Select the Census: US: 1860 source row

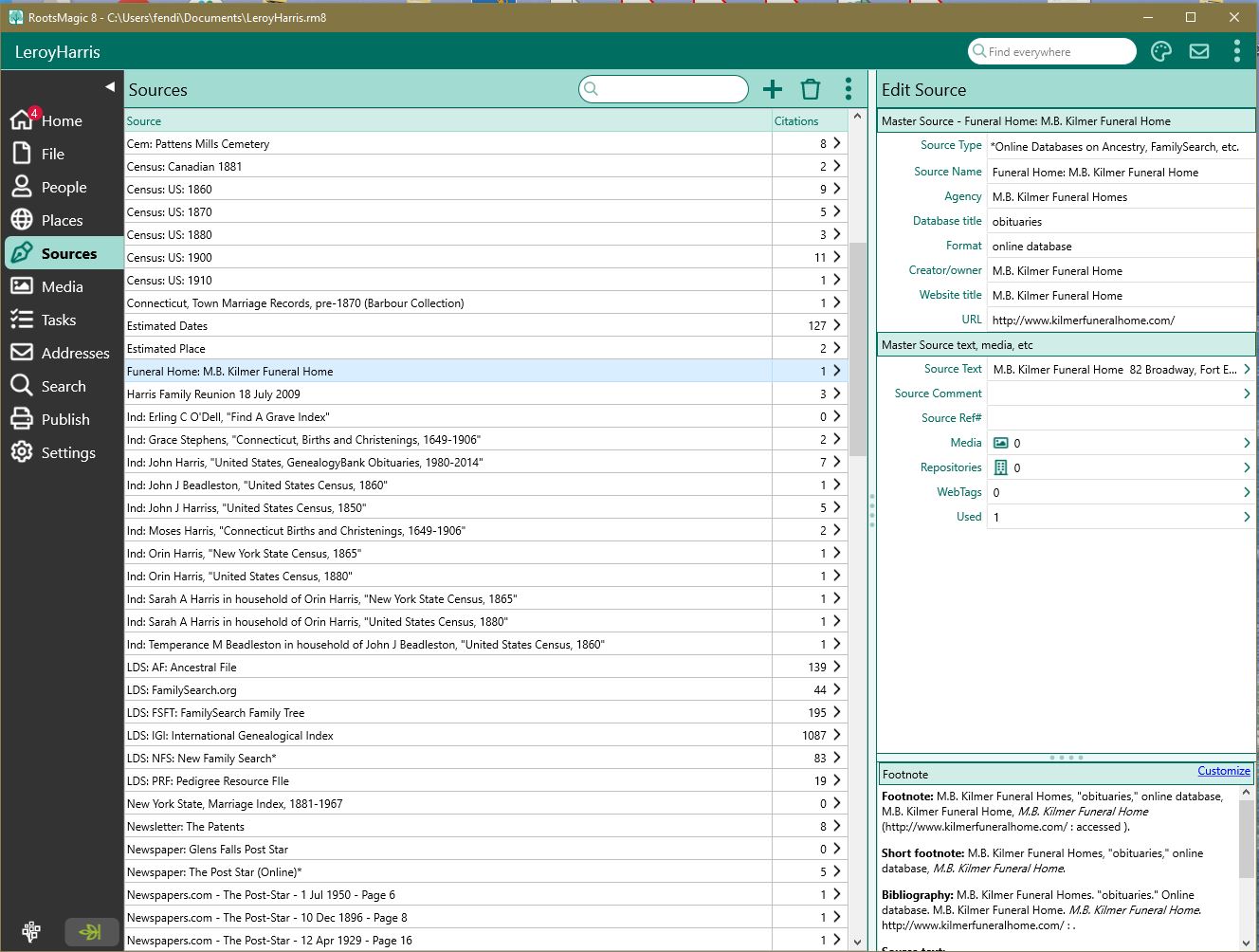tap(448, 189)
